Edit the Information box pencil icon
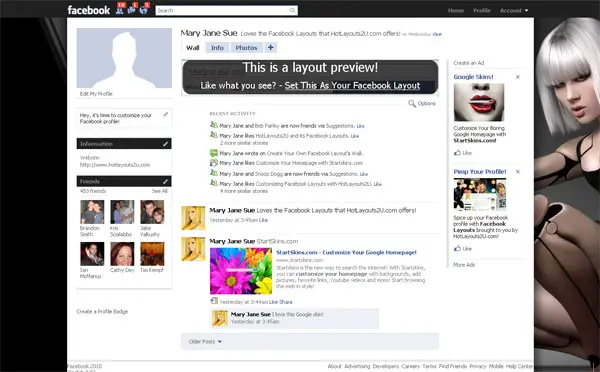This screenshot has width=600, height=372. click(x=165, y=144)
